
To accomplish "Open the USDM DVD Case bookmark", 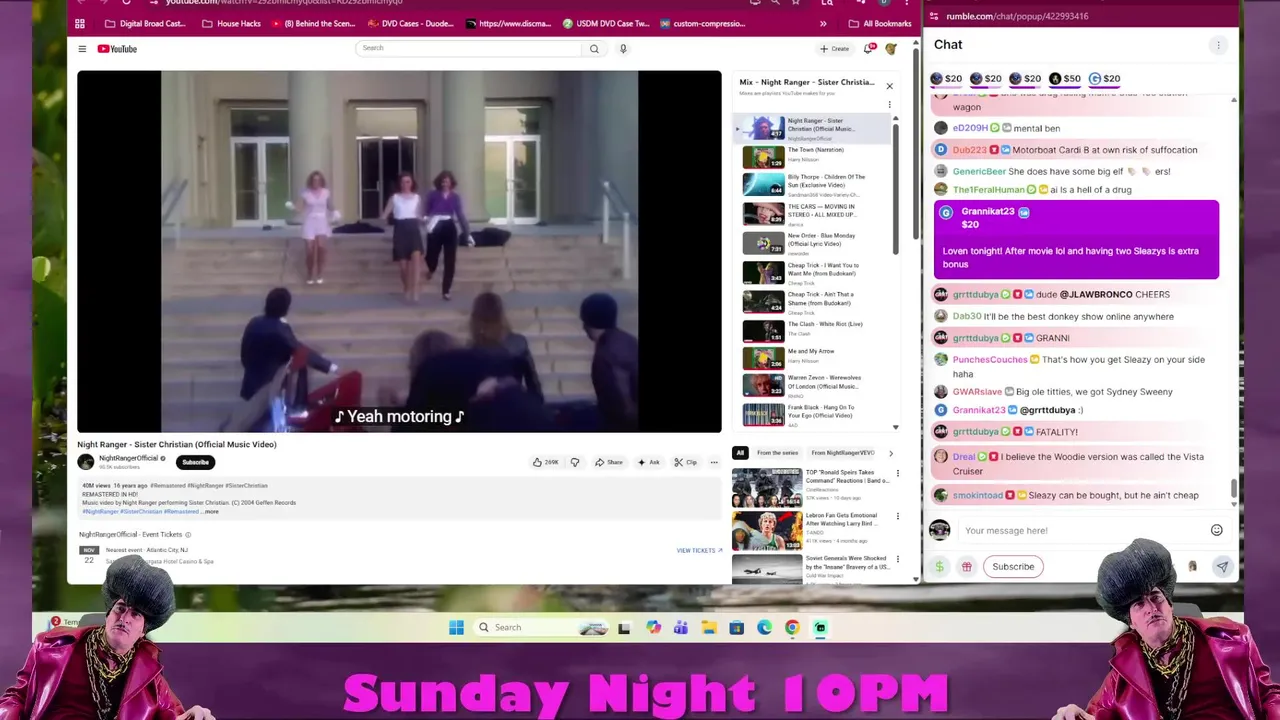I will click(606, 23).
